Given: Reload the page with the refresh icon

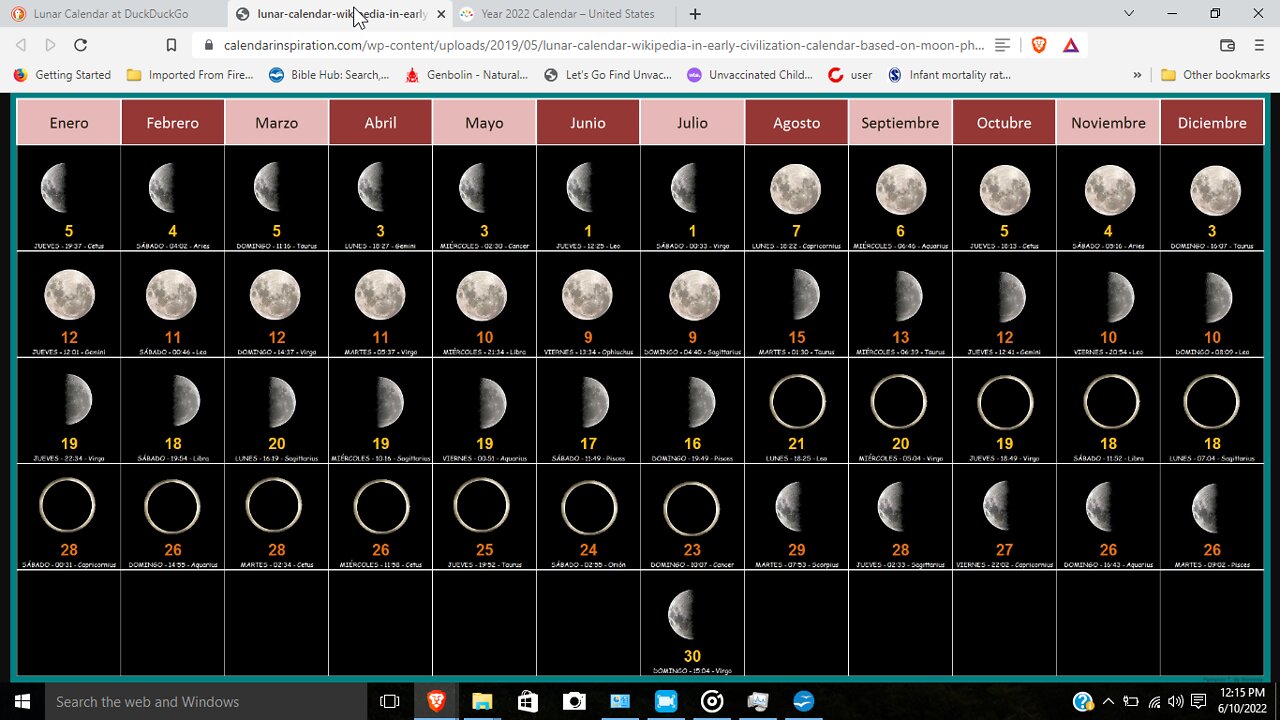Looking at the screenshot, I should 81,45.
